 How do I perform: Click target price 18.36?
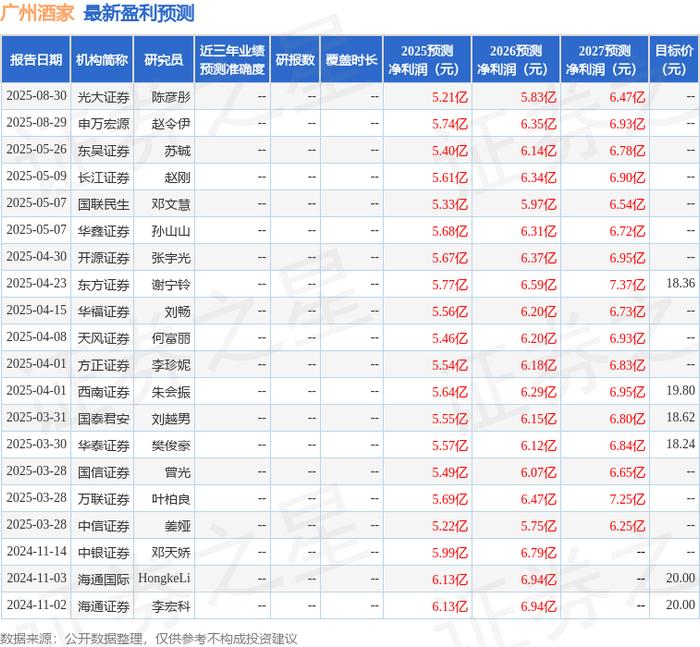point(680,283)
